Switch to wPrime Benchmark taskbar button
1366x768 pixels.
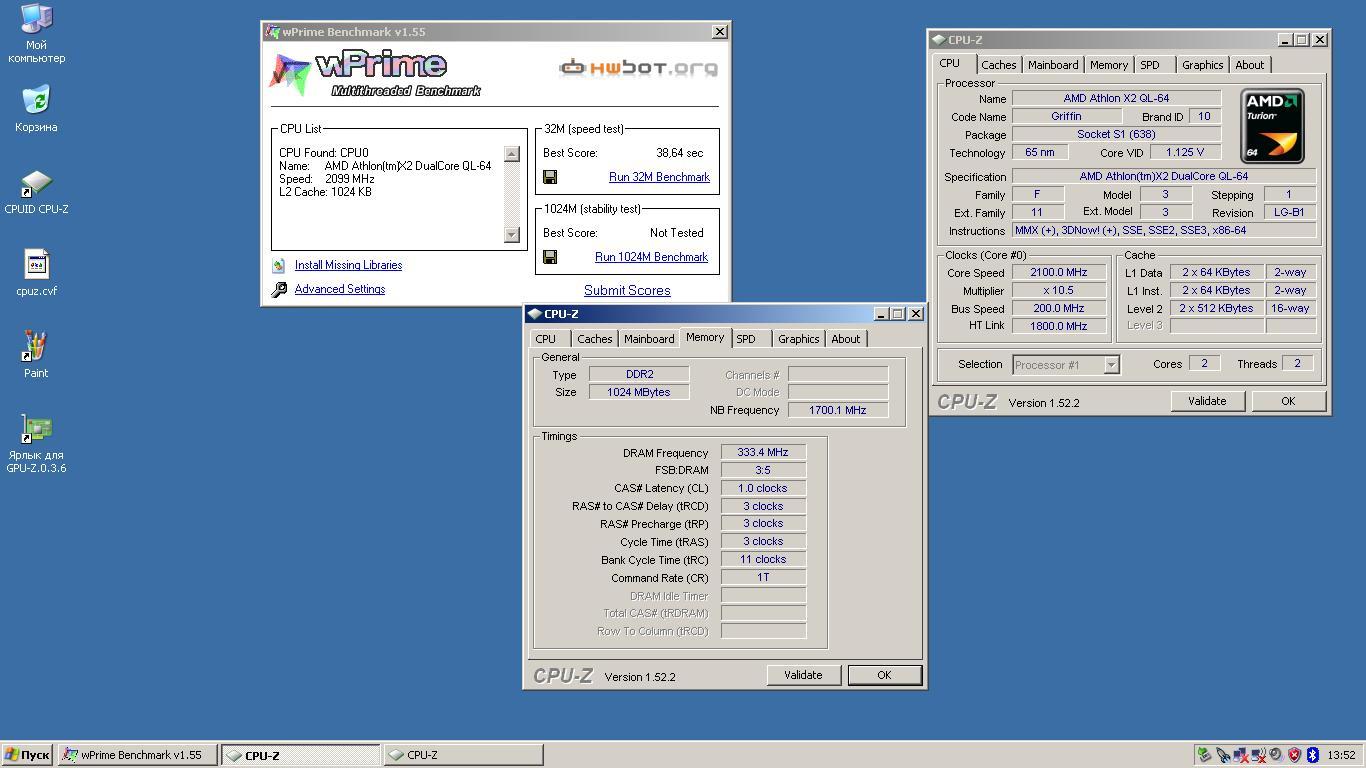137,755
